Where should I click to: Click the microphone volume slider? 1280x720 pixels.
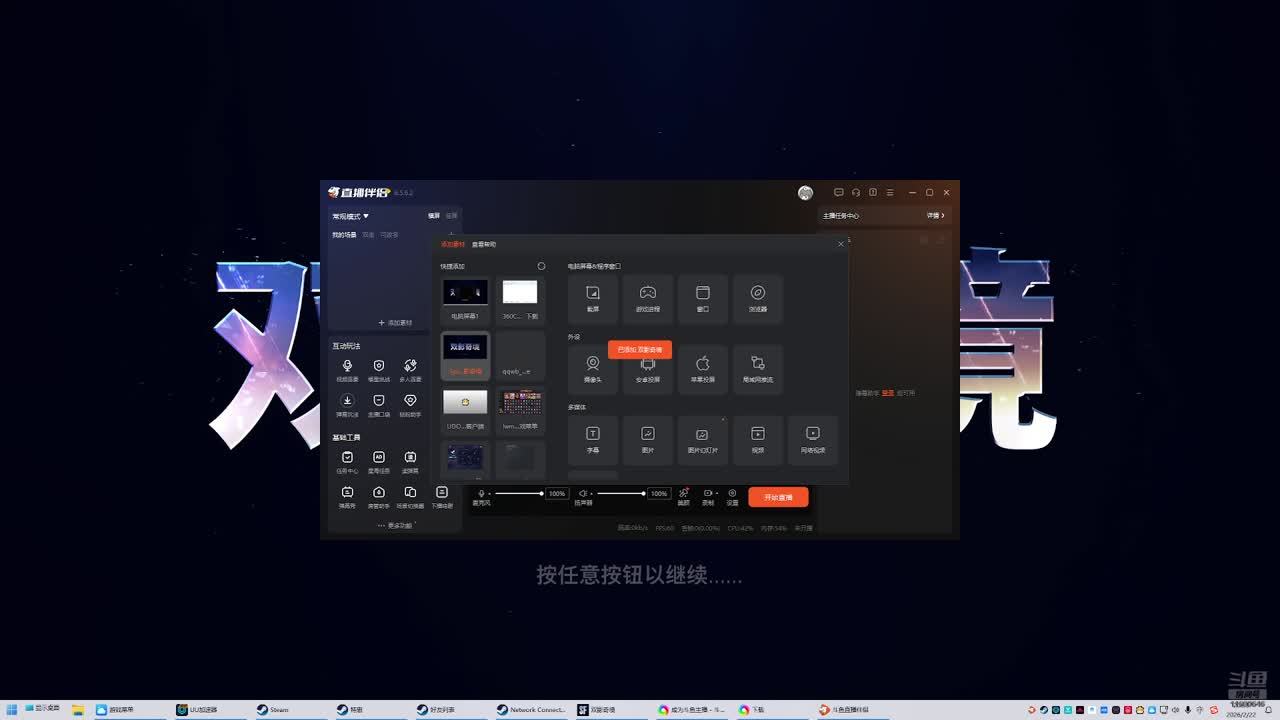click(518, 493)
